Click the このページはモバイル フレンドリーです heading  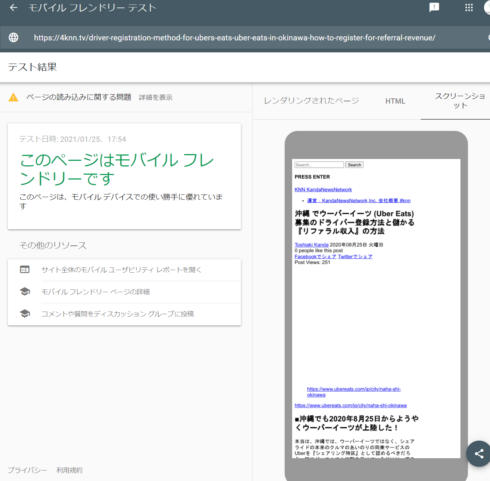point(117,169)
